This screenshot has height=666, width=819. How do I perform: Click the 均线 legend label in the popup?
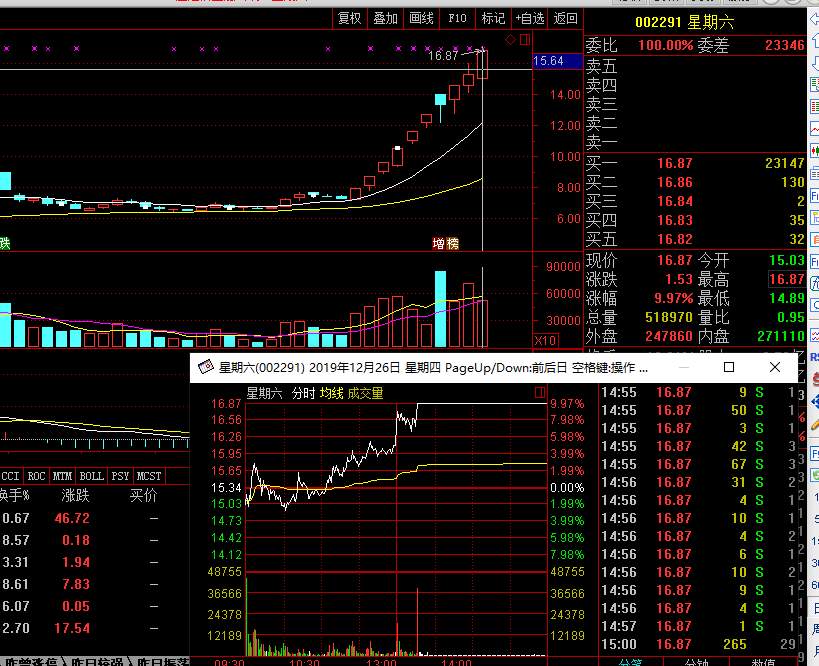click(x=331, y=393)
